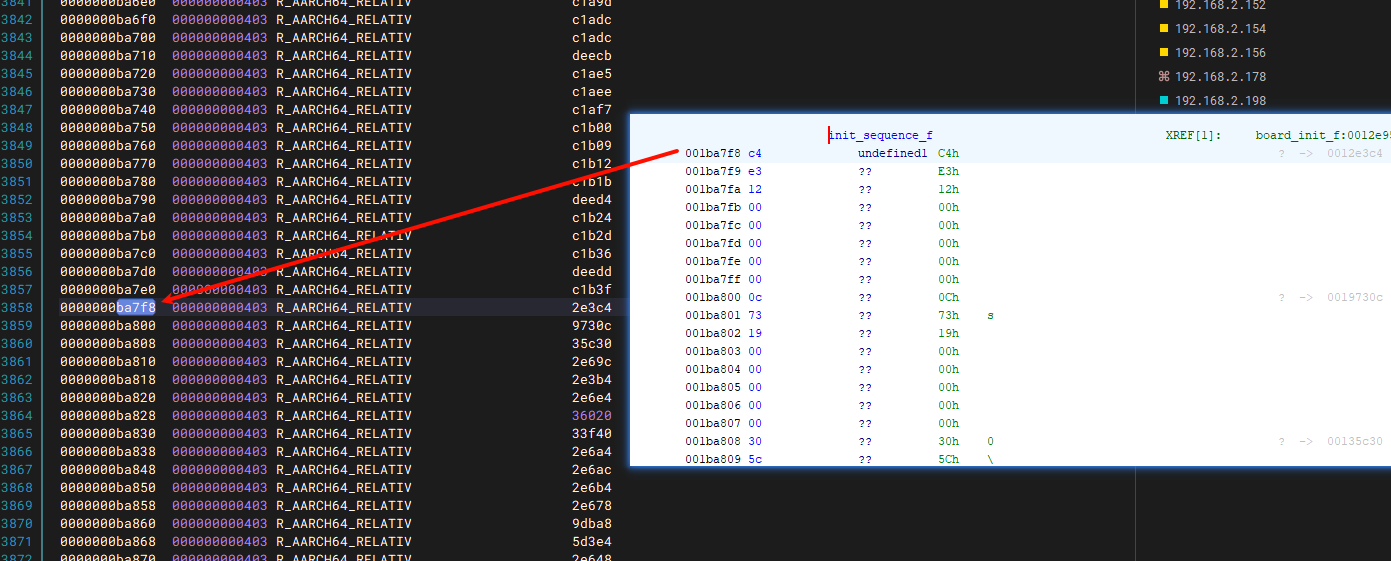
Task: Follow the pointer reference to 00135c30
Action: point(1355,442)
